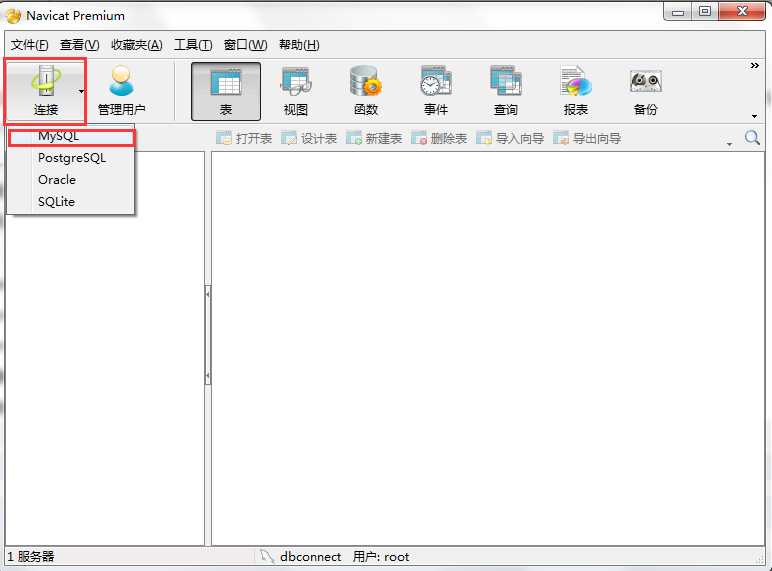Open the 函数 functions toolbar icon
The width and height of the screenshot is (772, 571).
tap(366, 92)
